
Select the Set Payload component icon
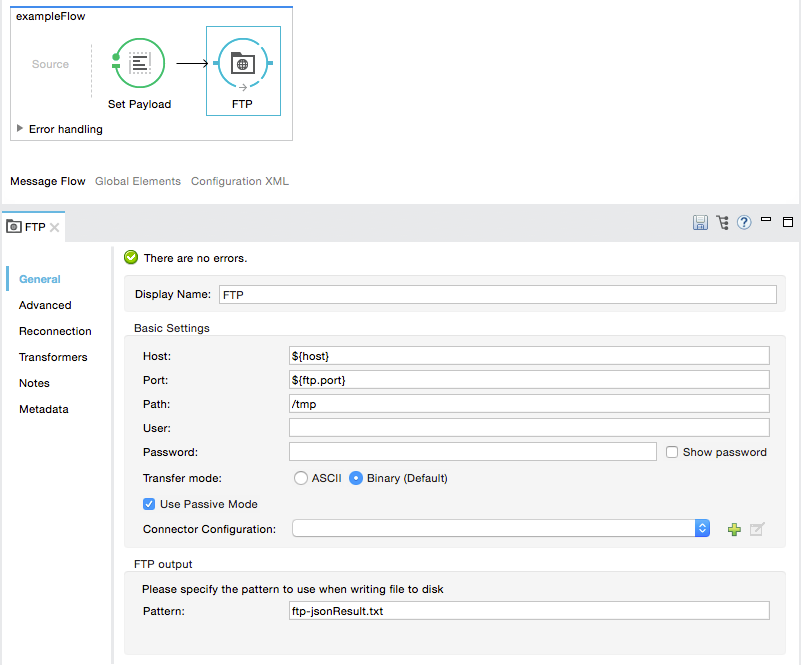(x=139, y=64)
